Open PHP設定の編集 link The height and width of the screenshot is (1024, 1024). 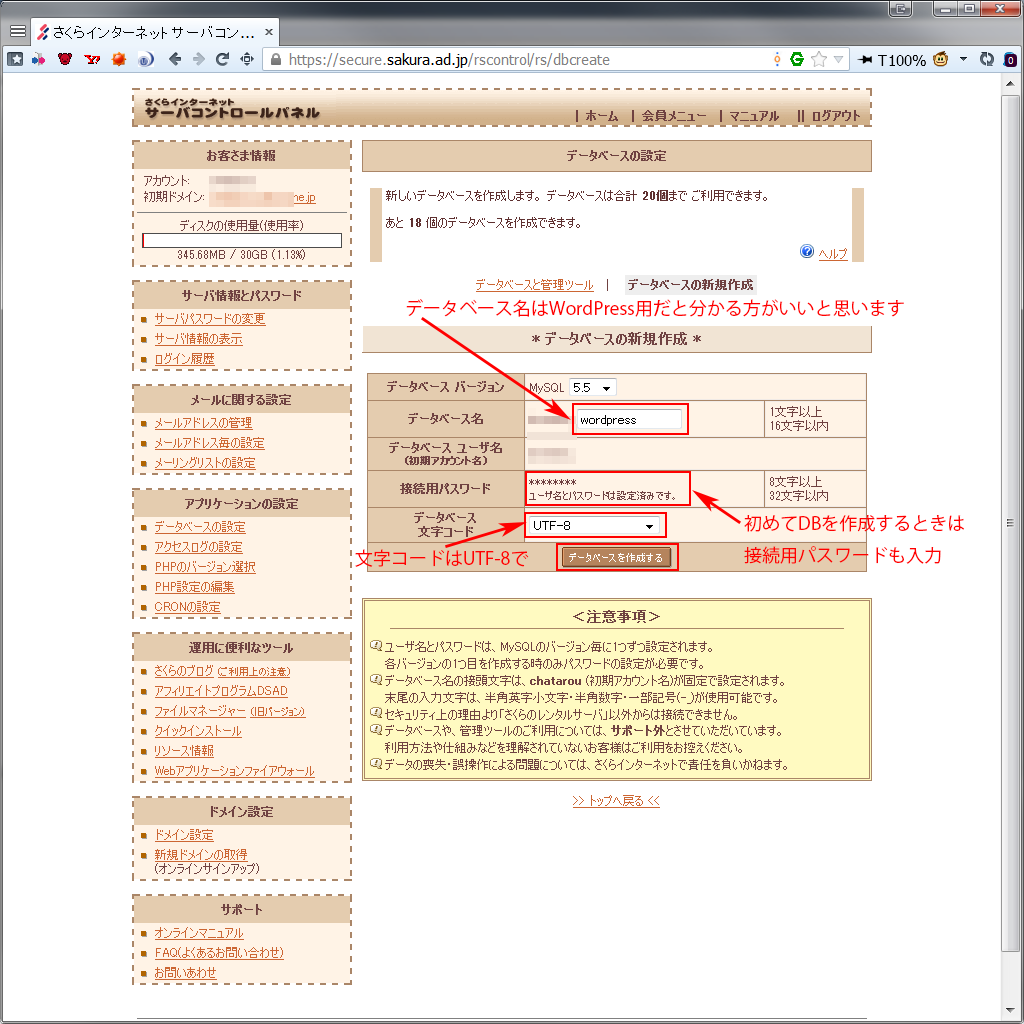(194, 586)
